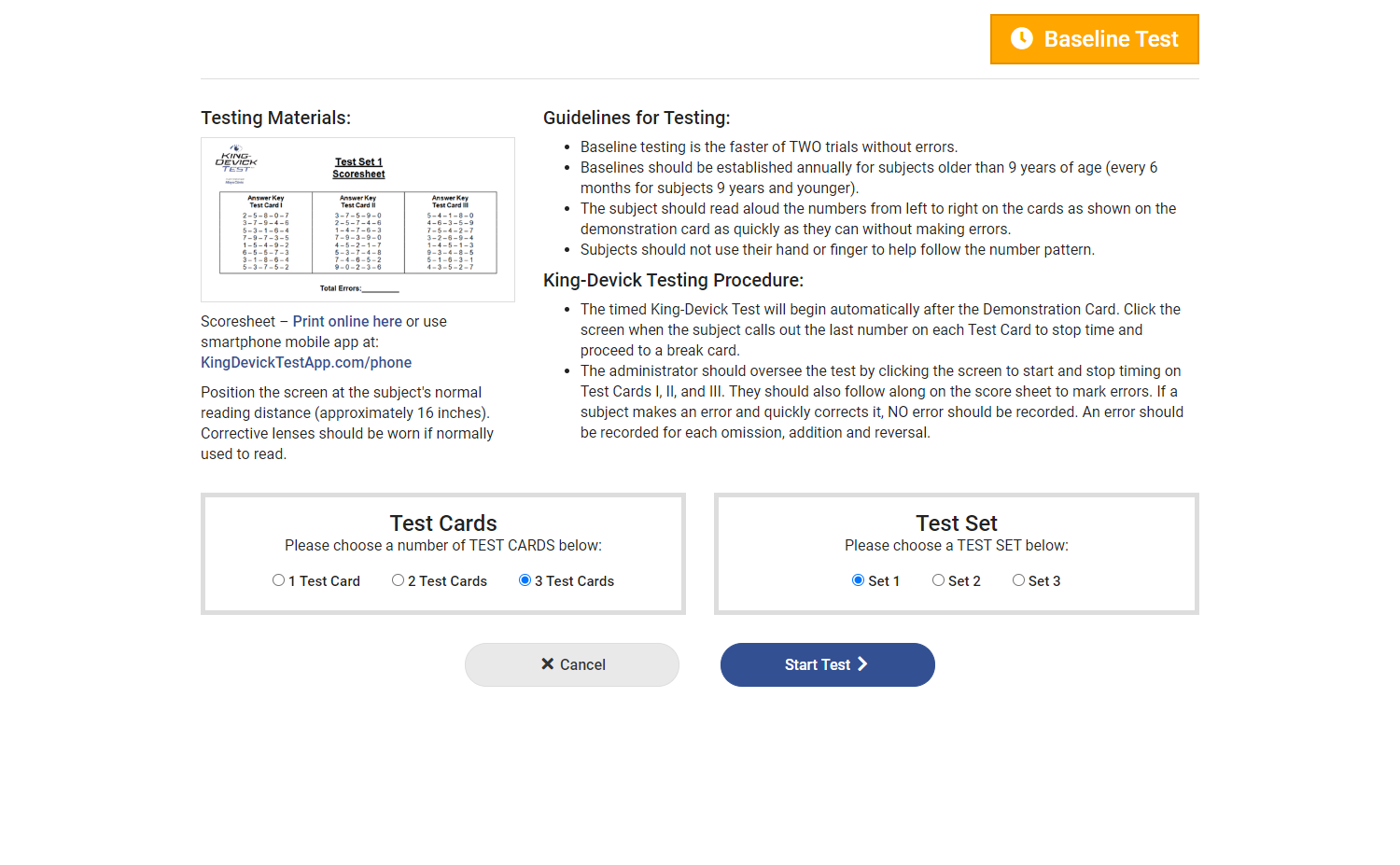Select the 3 Test Cards radio button

[525, 579]
